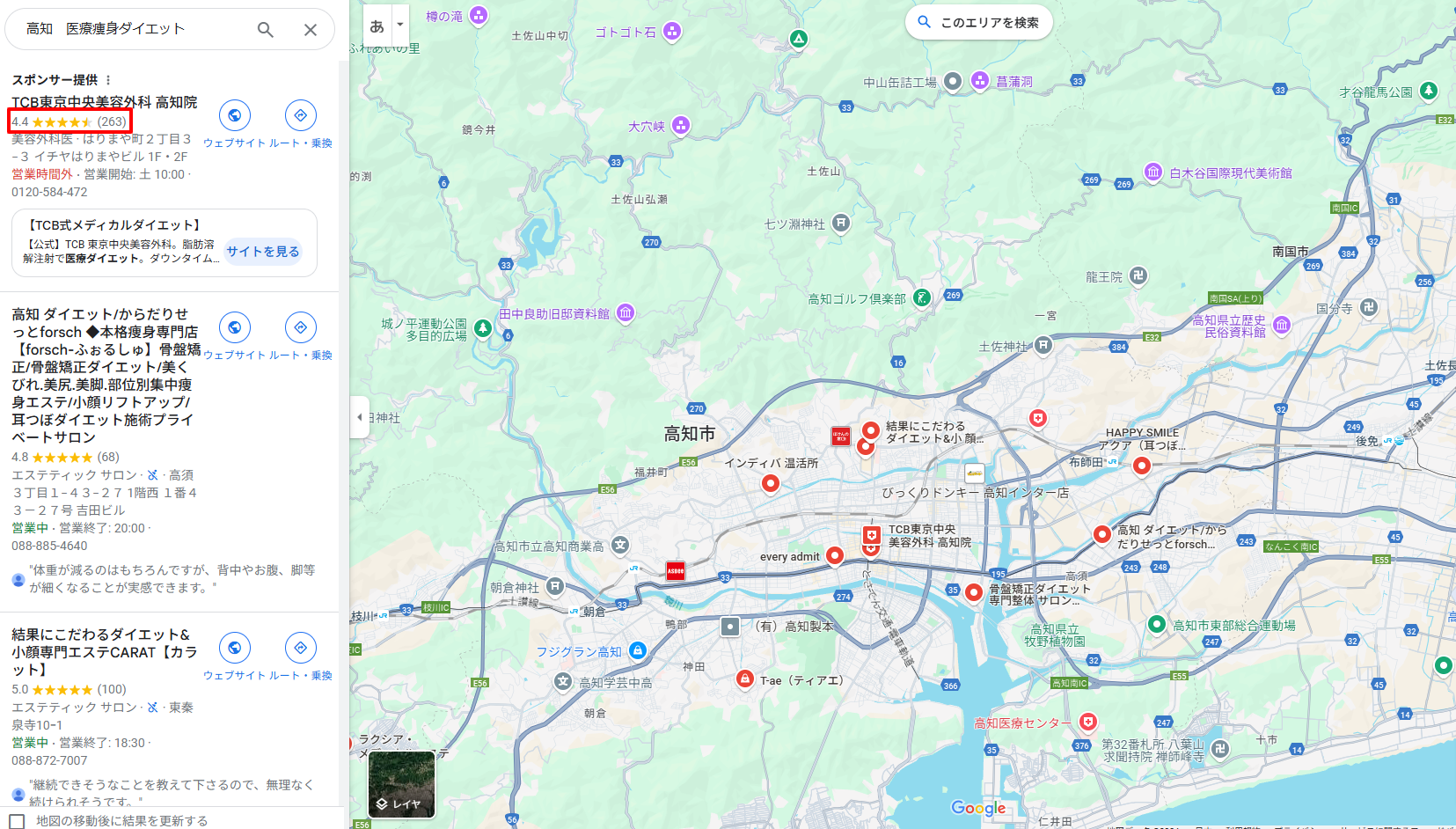
Task: Select the 龍王院 temple marker
Action: click(x=1138, y=276)
